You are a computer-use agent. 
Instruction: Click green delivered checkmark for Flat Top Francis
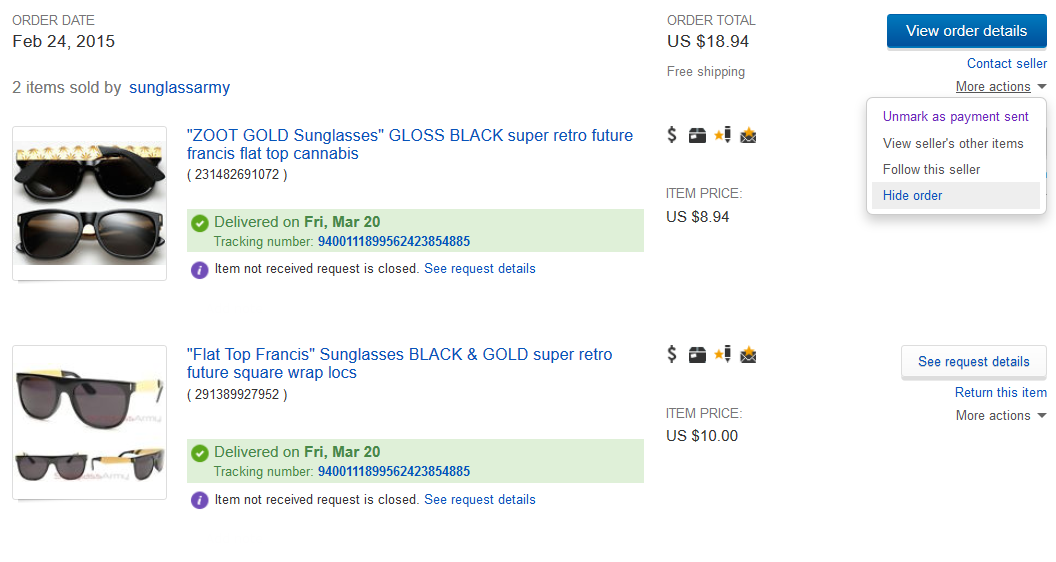click(x=200, y=452)
